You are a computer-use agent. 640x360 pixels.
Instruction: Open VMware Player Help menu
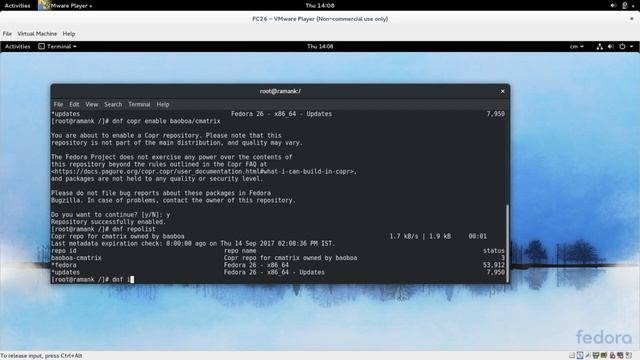pos(69,33)
